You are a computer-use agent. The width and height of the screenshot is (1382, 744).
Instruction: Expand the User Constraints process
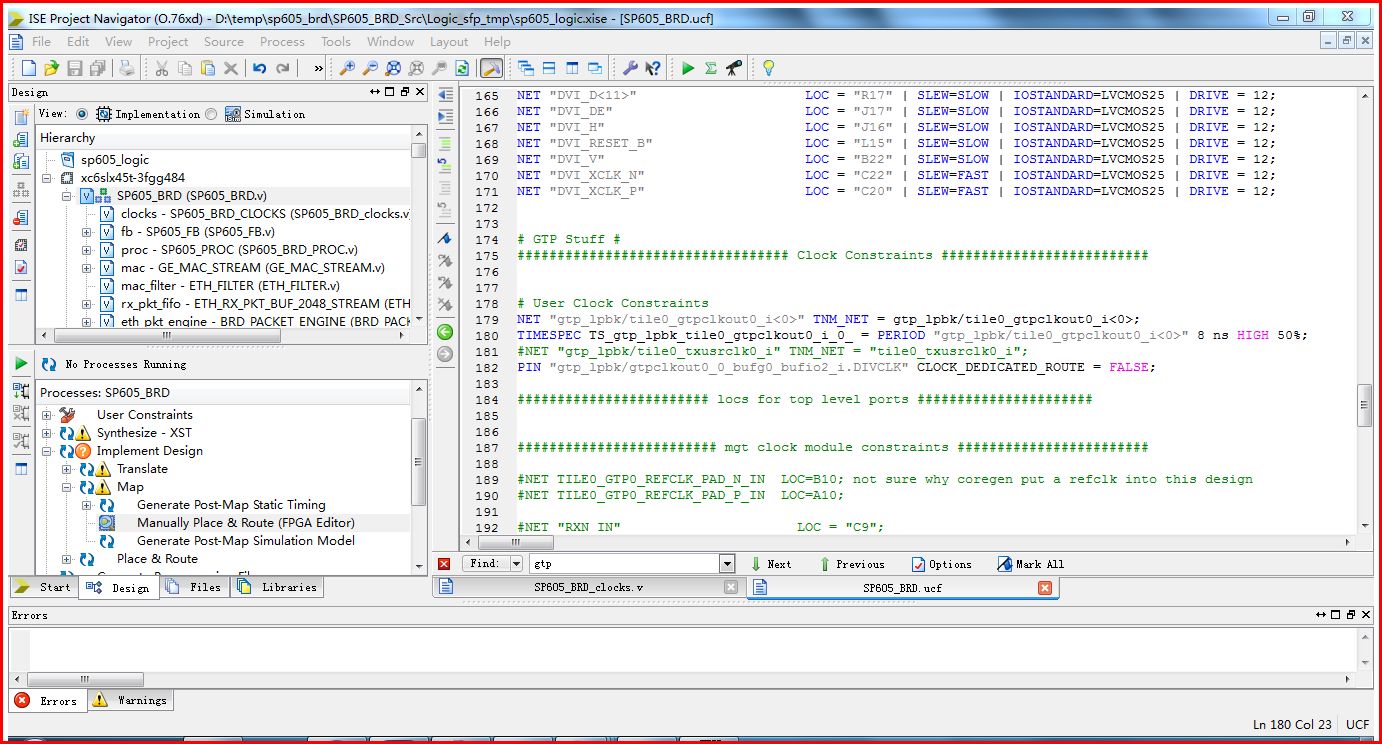[x=47, y=415]
